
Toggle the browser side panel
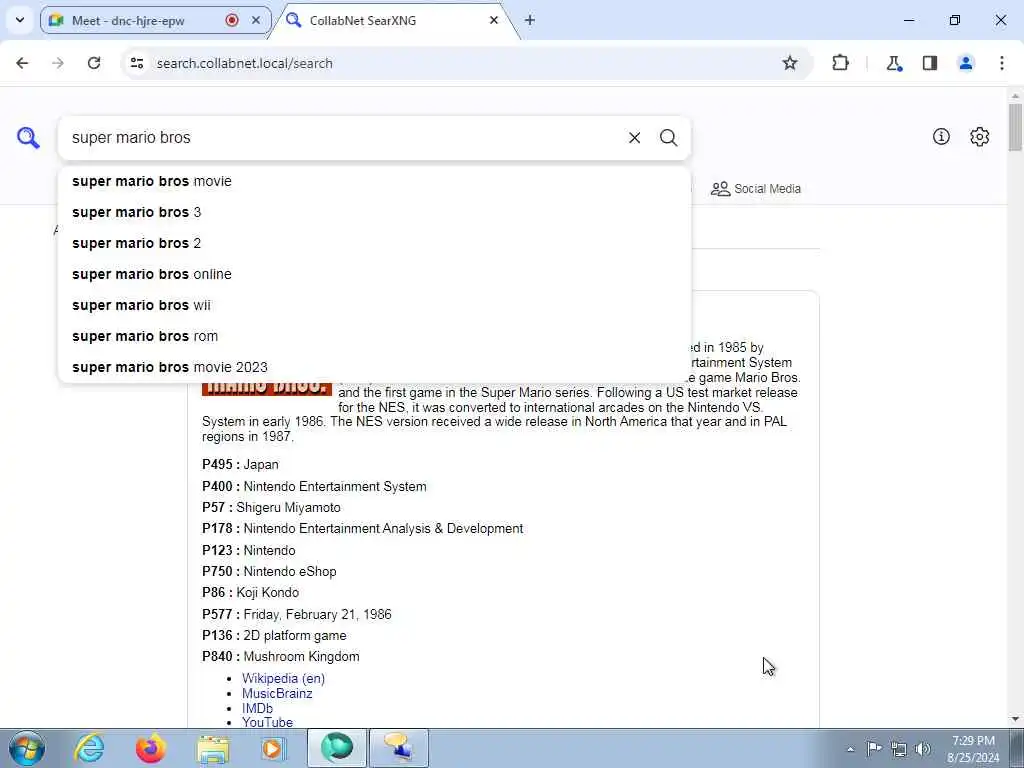[930, 63]
